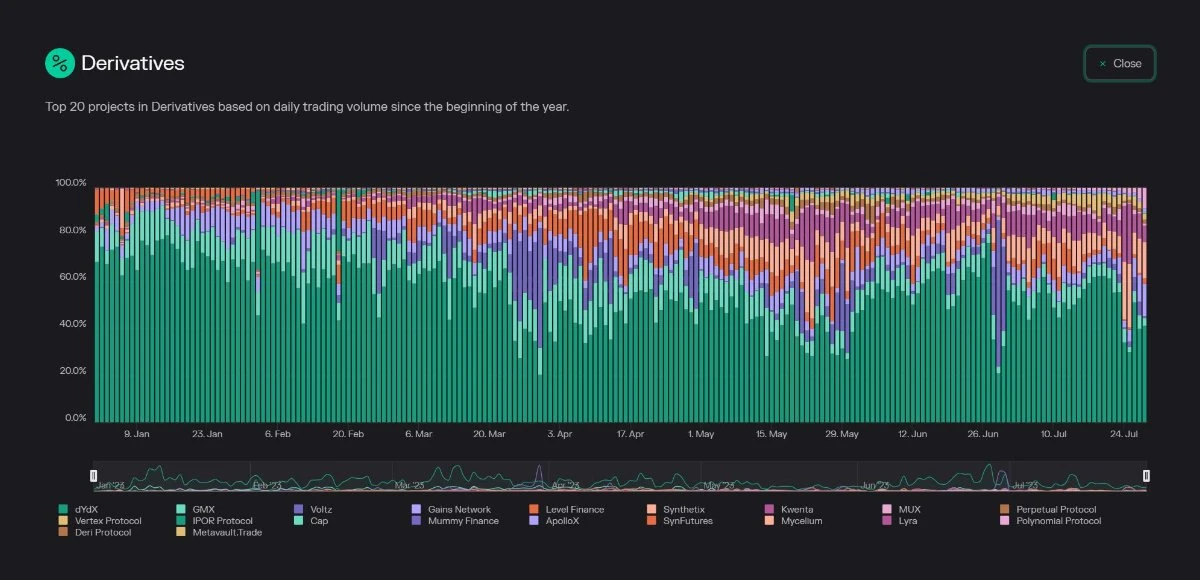Screen dimensions: 1200x580
Task: Click right handle of the time range slider
Action: (x=1146, y=476)
